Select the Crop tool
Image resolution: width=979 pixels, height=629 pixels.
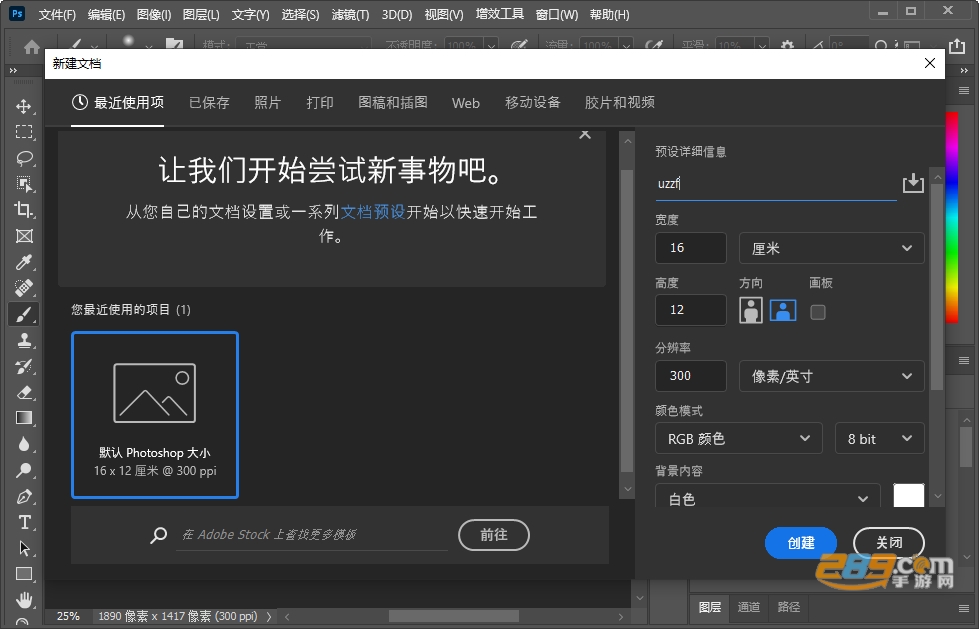pos(24,210)
